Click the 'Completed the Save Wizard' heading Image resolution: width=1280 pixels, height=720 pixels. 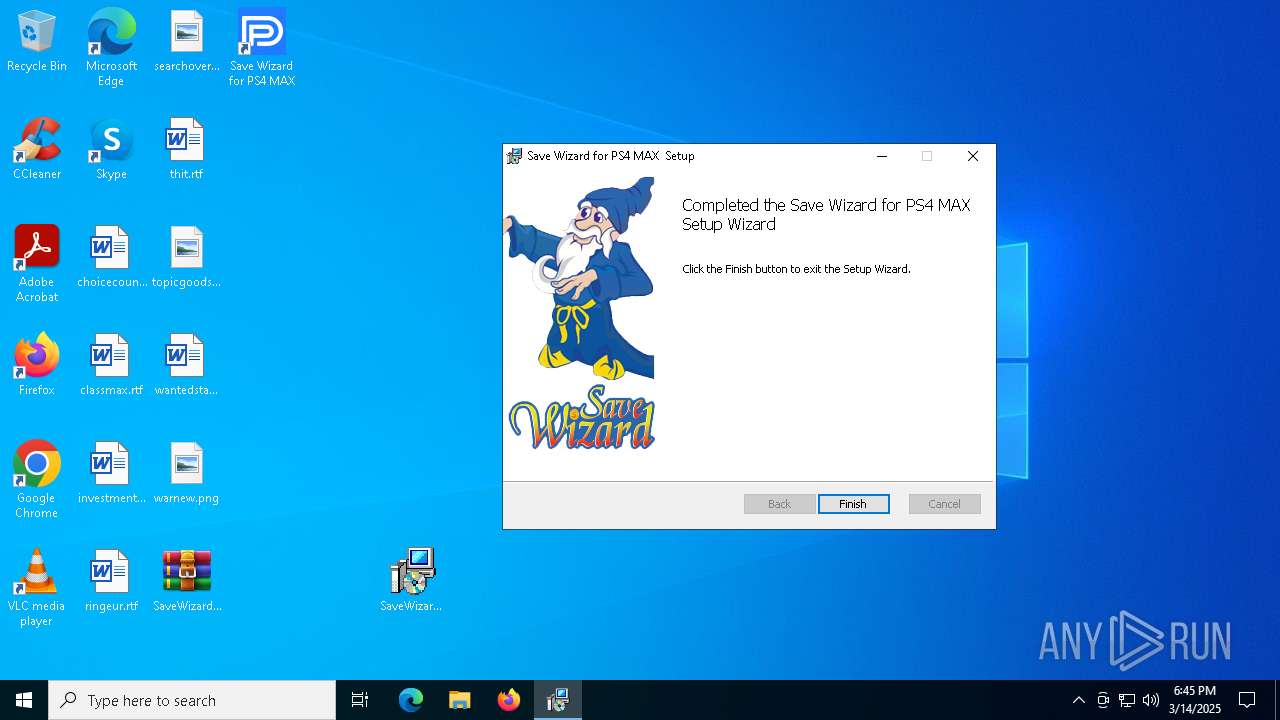click(x=826, y=215)
